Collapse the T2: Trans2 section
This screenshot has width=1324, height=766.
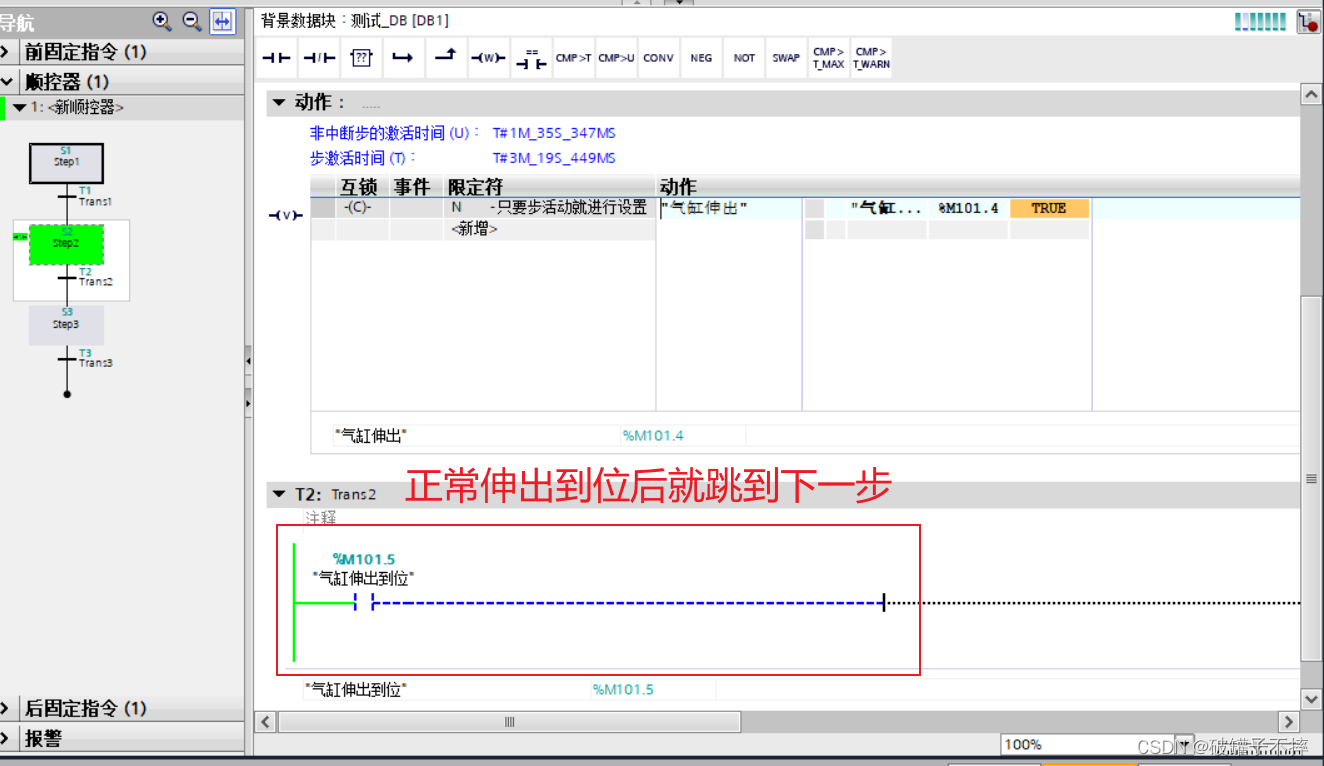coord(277,494)
